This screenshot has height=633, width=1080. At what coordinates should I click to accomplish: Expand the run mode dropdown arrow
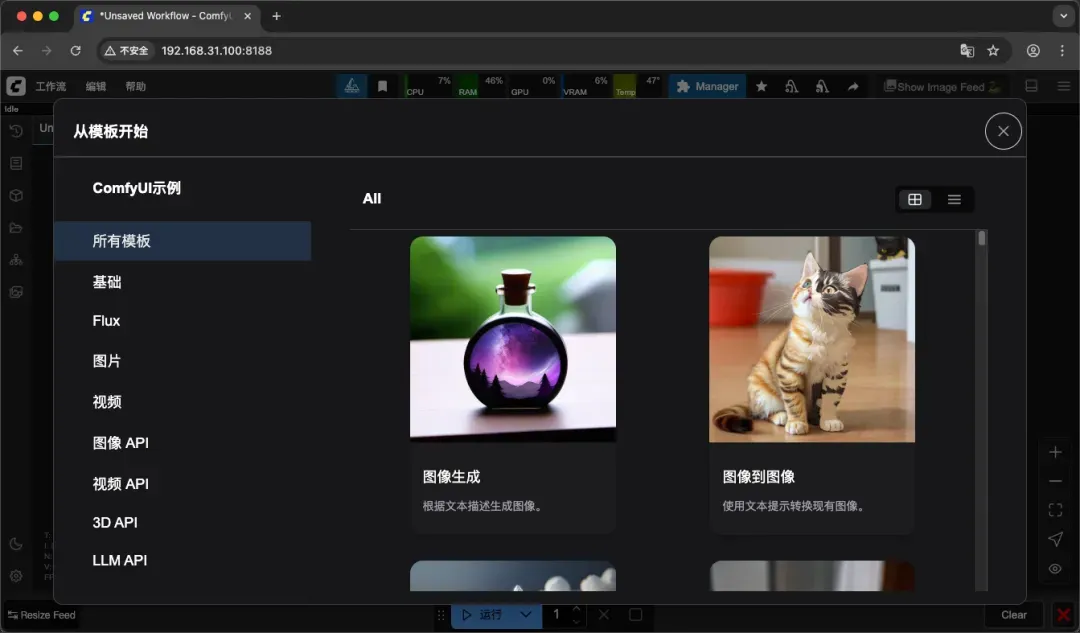click(526, 614)
